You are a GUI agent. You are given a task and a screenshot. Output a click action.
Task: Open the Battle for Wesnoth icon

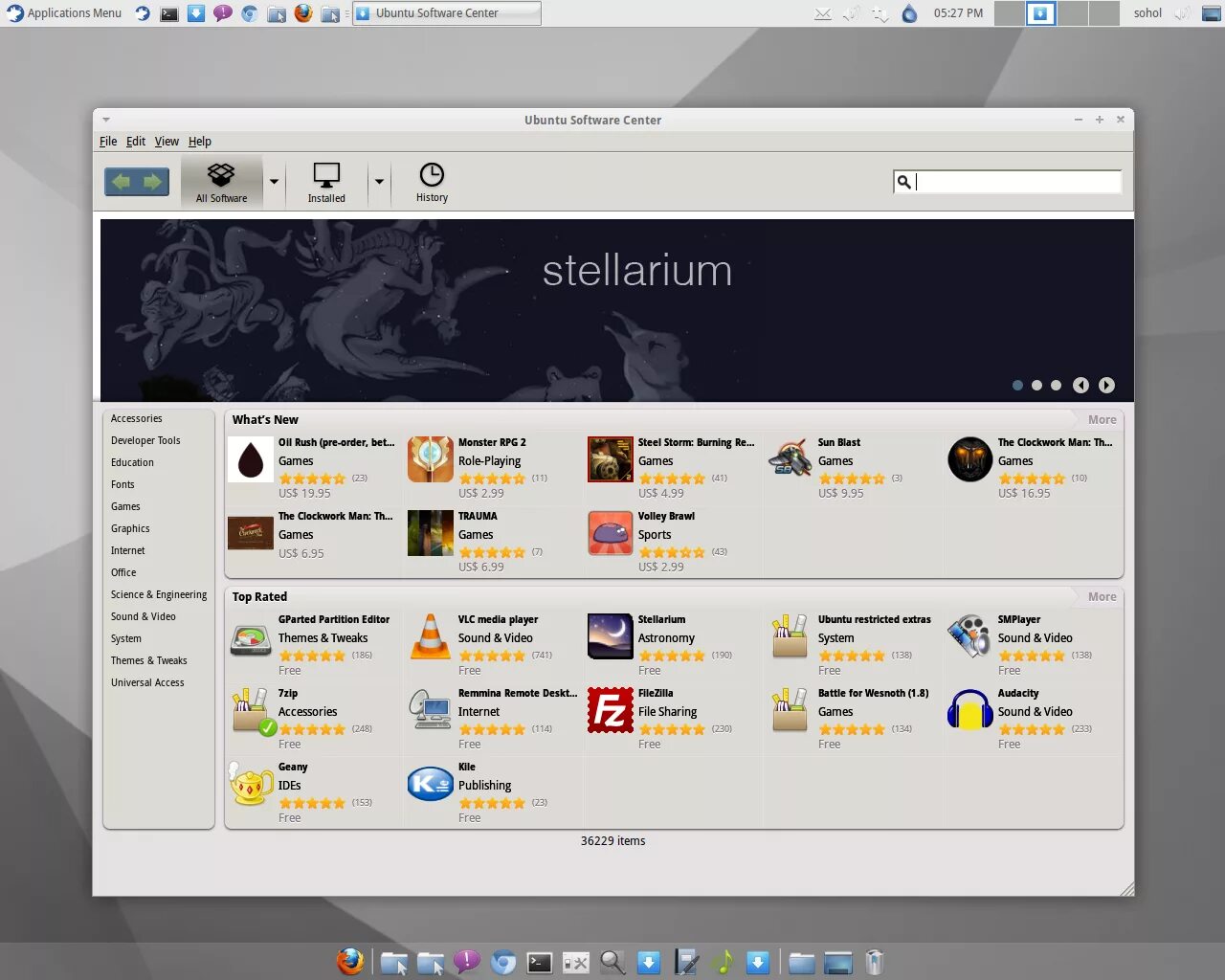tap(791, 711)
